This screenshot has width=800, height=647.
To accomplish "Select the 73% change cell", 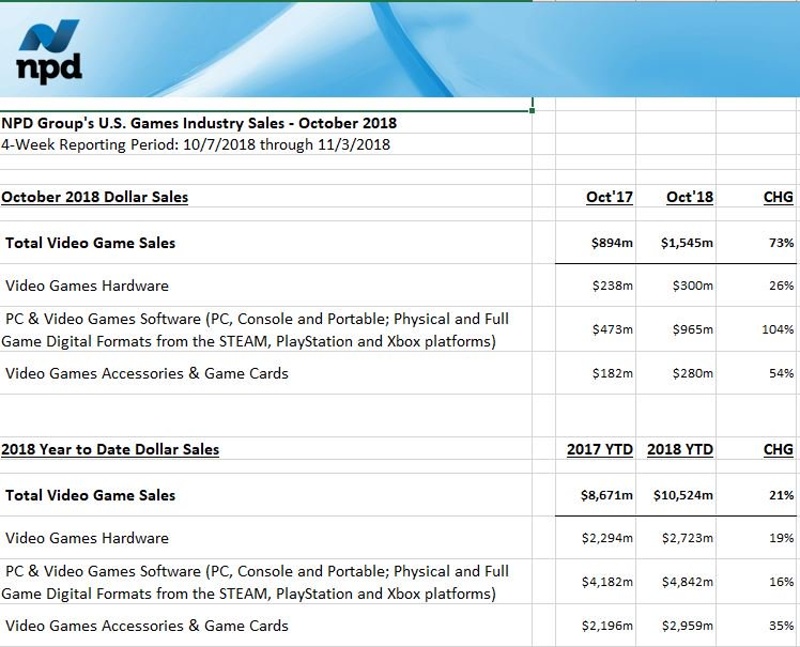I will point(781,243).
